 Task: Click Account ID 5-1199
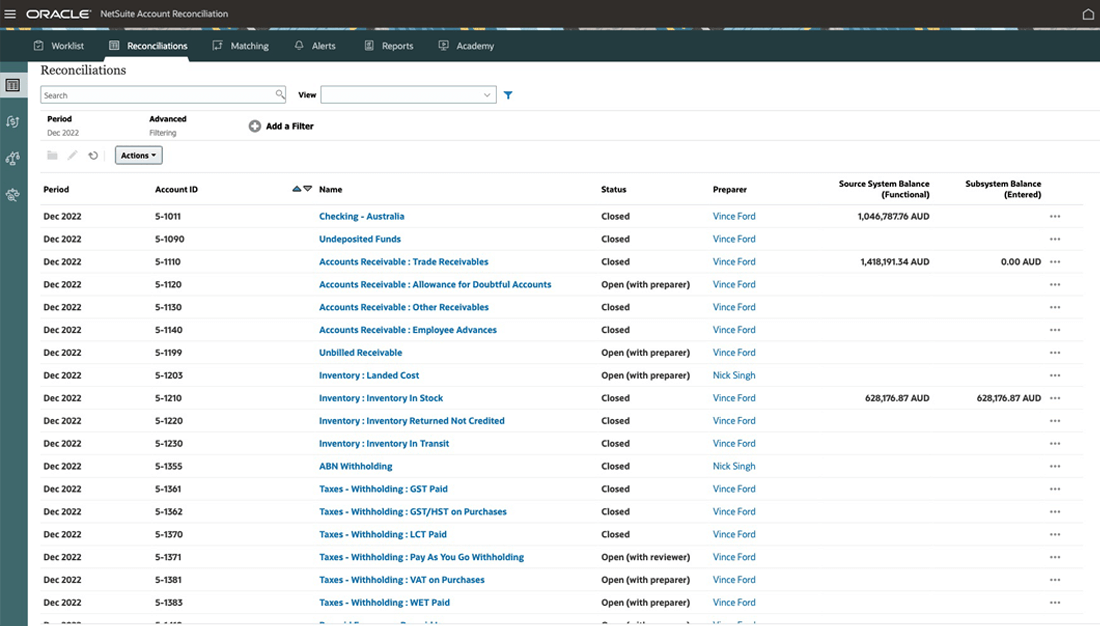[169, 352]
